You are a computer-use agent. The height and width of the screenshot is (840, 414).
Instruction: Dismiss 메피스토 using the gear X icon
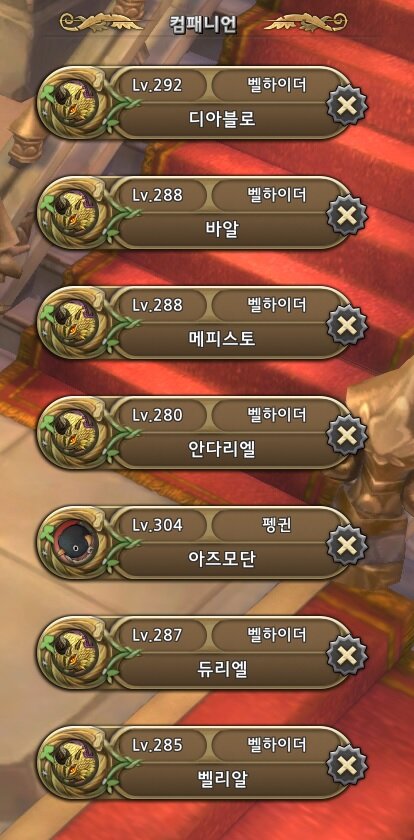coord(347,325)
